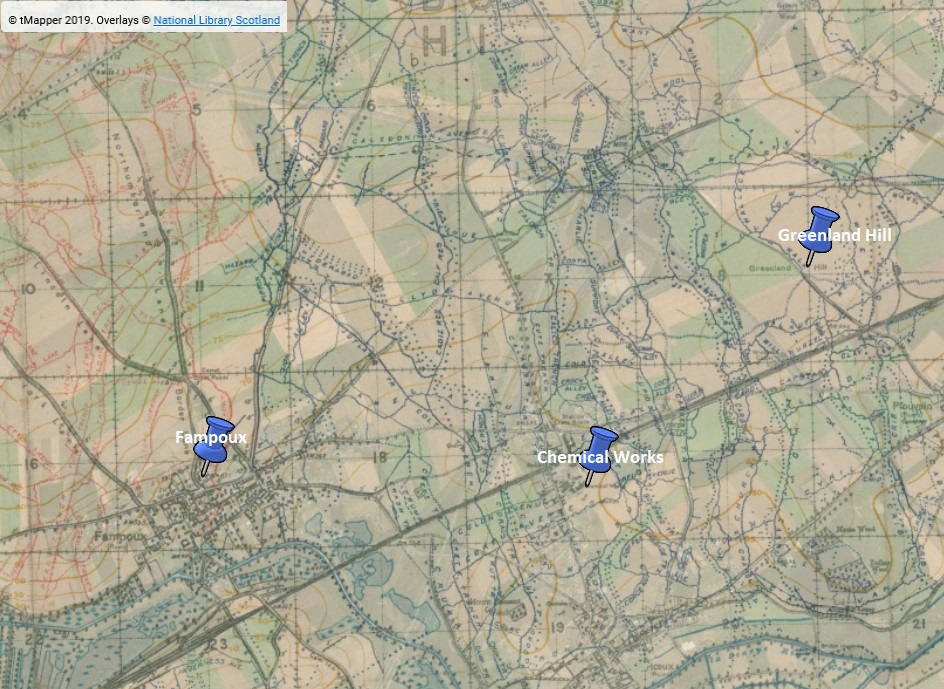
Task: Click grid square number 11 on map
Action: [x=199, y=287]
